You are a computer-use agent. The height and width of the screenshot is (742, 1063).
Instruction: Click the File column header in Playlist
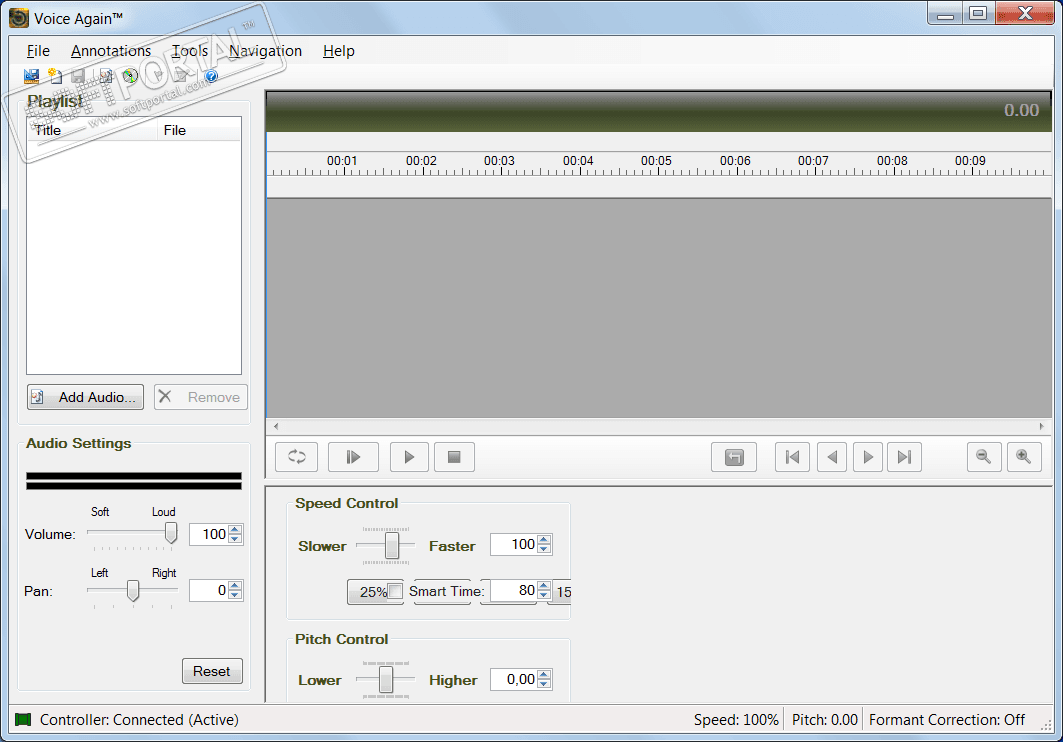[x=199, y=129]
